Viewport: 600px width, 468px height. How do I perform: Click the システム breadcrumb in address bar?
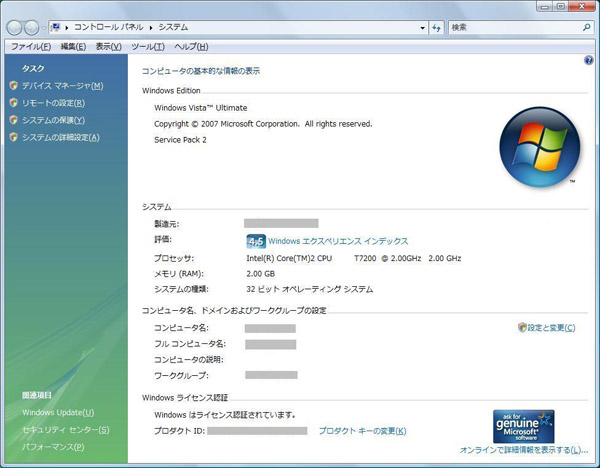tap(173, 27)
